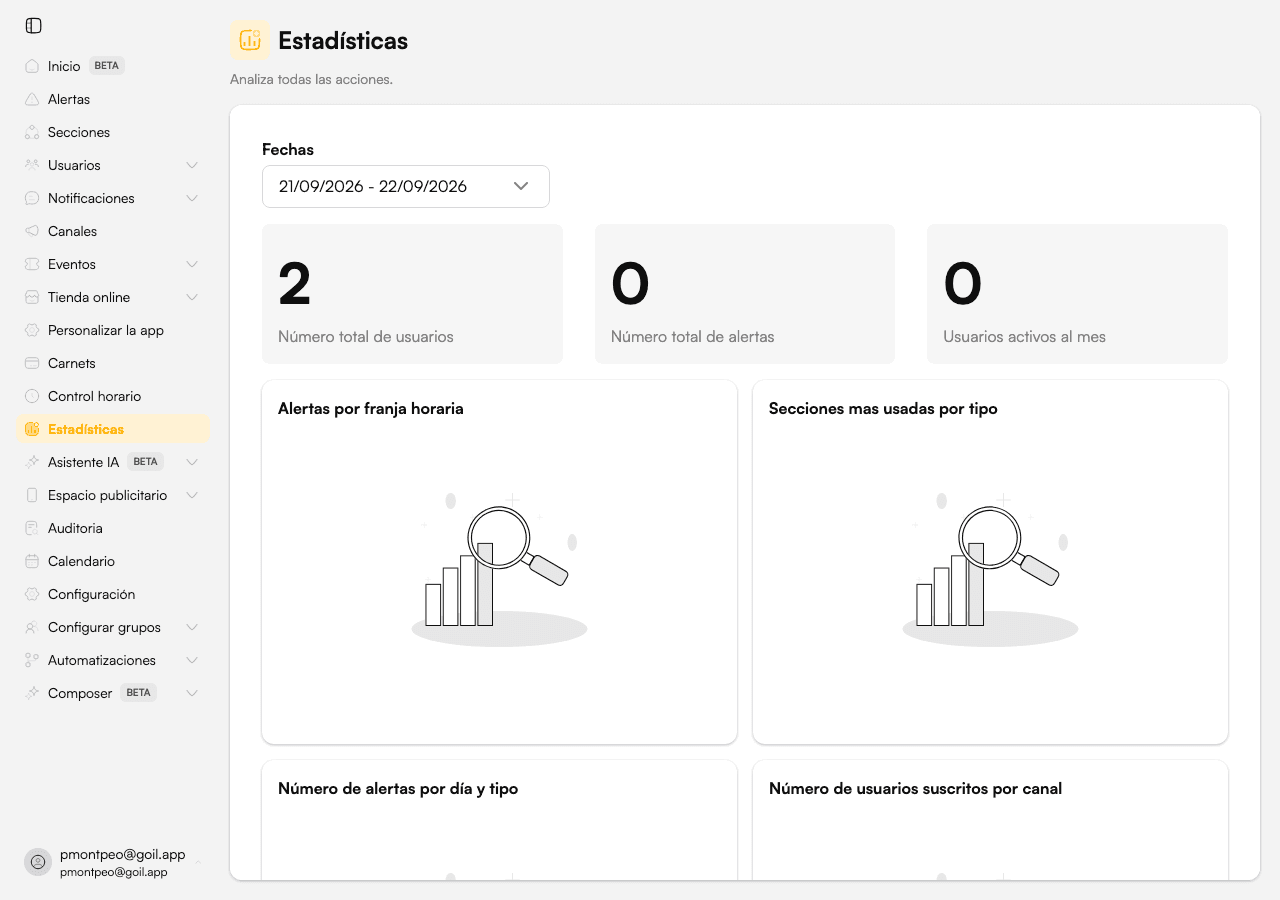Image resolution: width=1280 pixels, height=900 pixels.
Task: Select the Estadísticas menu item
Action: tap(113, 429)
